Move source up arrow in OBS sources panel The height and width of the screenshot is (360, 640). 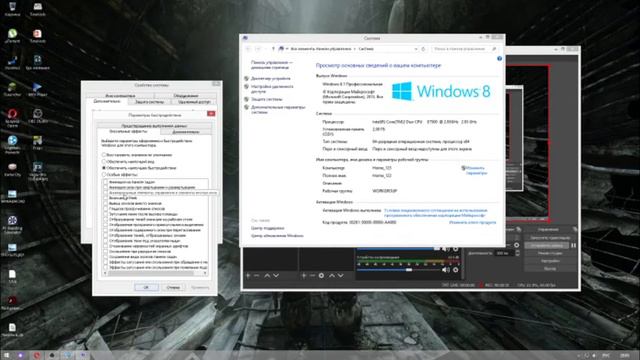pyautogui.click(x=332, y=276)
